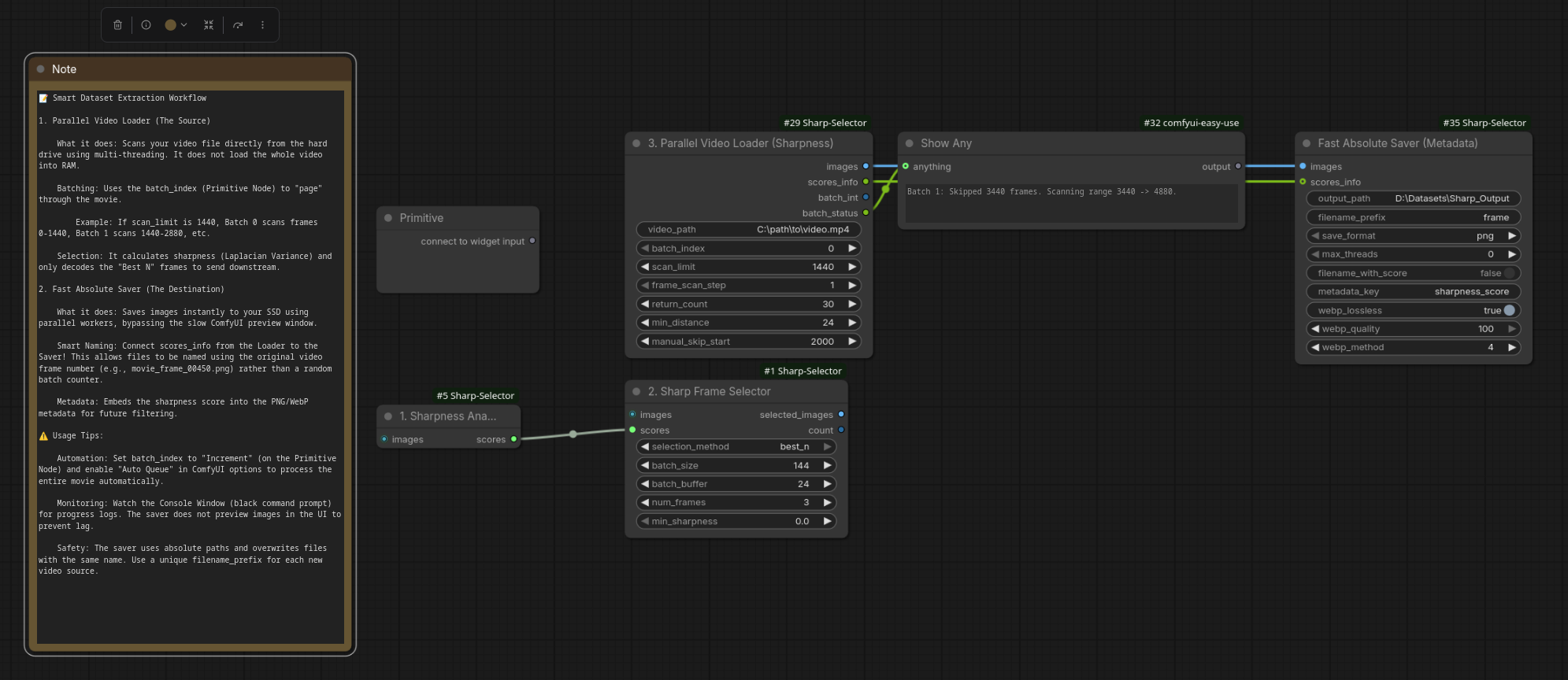Open node info from the selection toolbar
Viewport: 1568px width, 680px height.
point(146,25)
